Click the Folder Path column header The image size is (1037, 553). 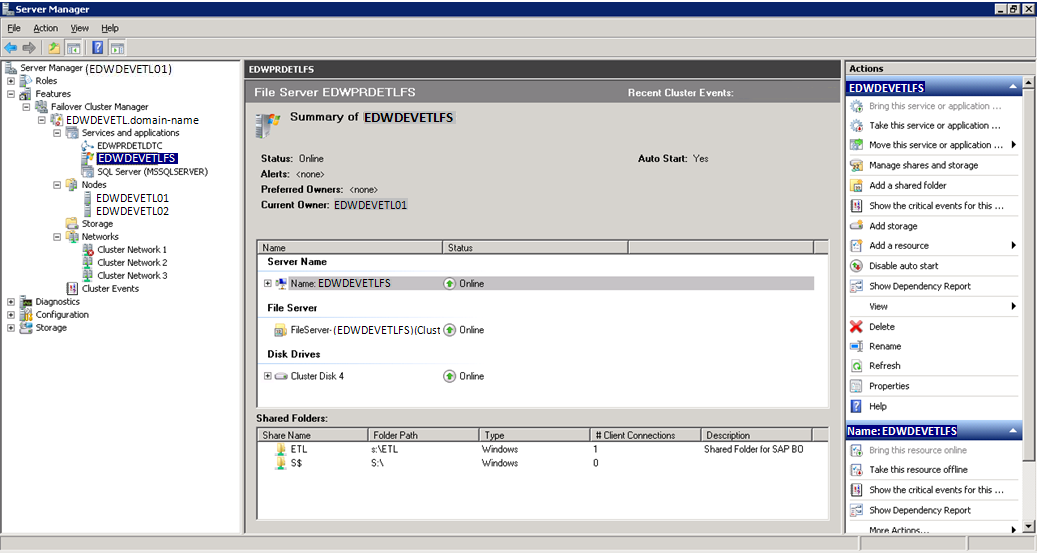tap(423, 435)
